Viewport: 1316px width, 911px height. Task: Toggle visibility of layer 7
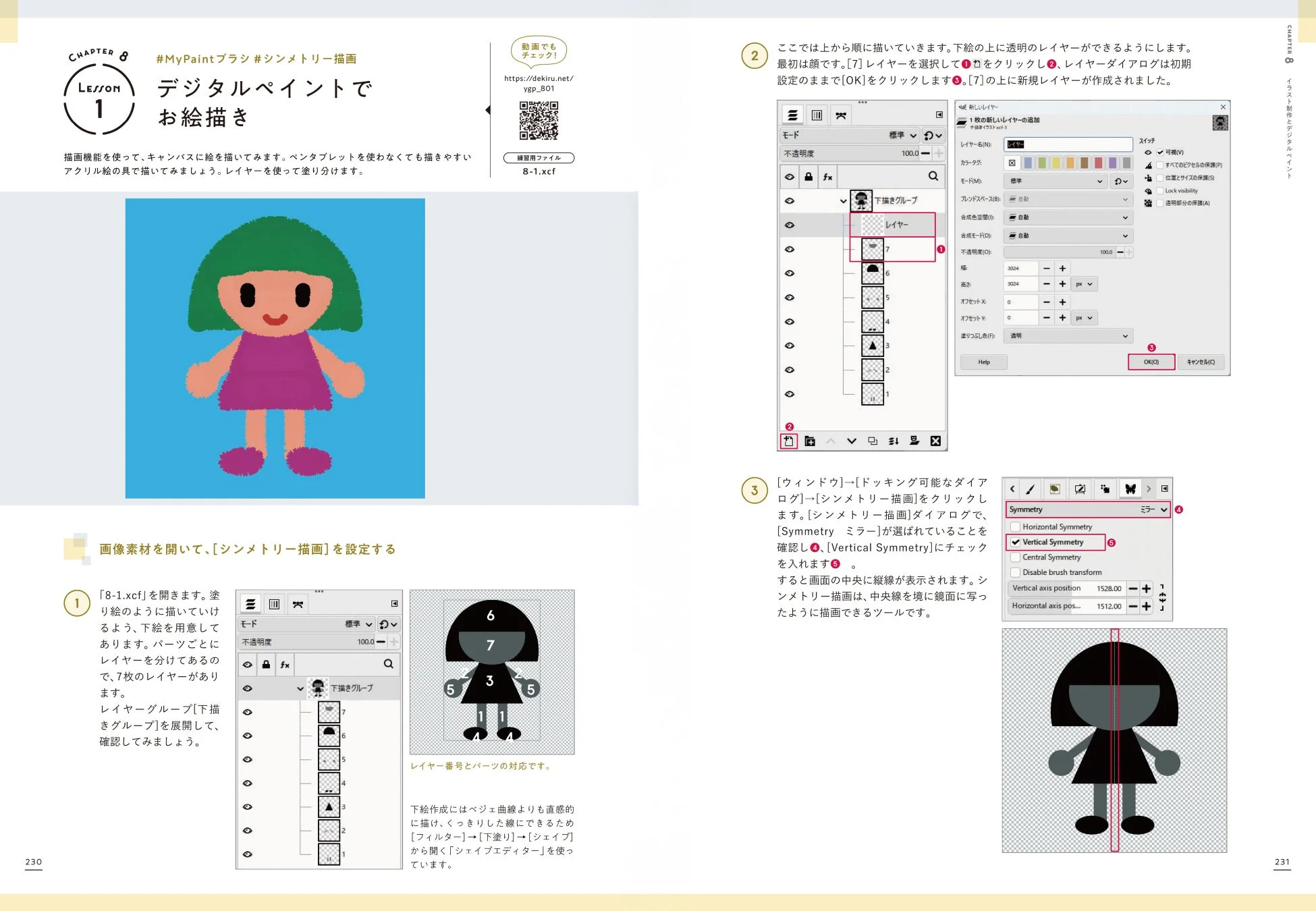(x=790, y=249)
